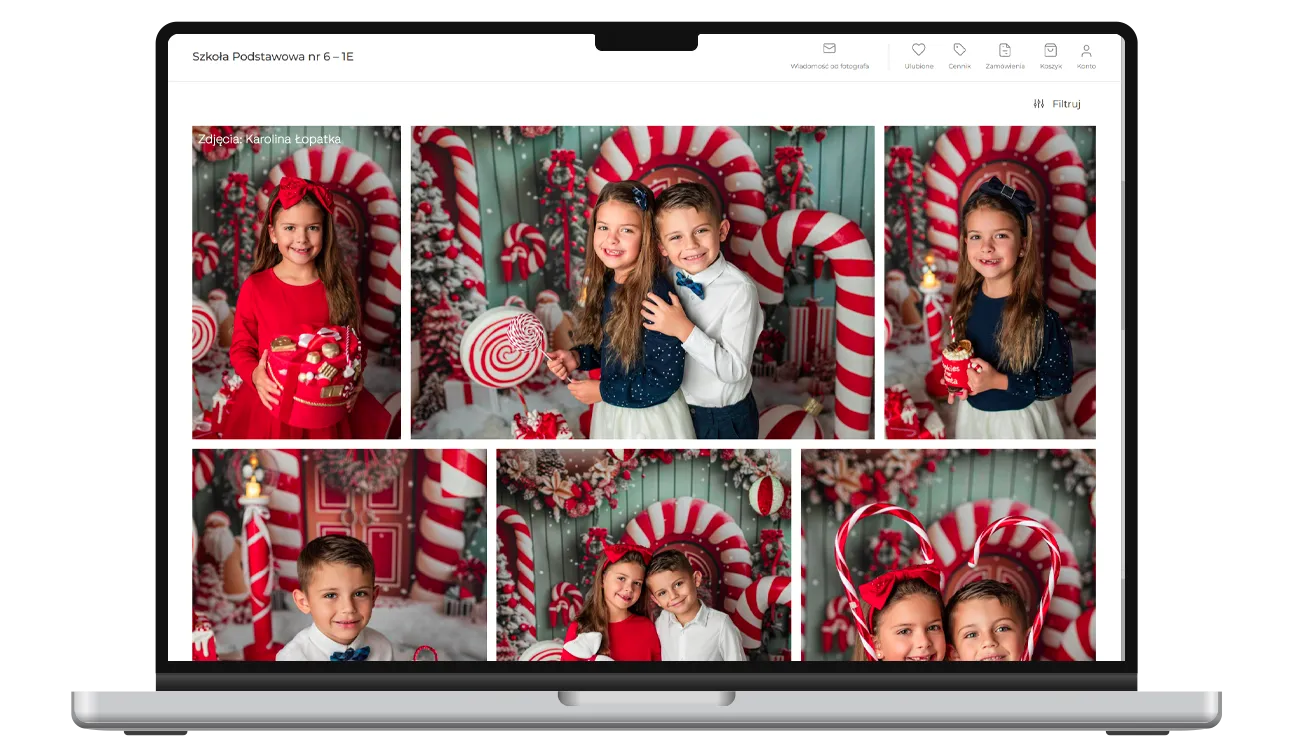
Task: Open Ulubione favorites heart icon
Action: [x=918, y=50]
